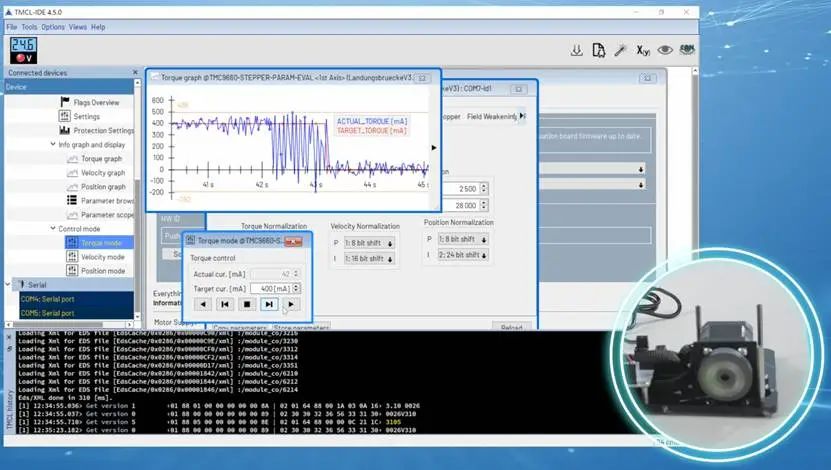Open the wizard wand tool in toolbar
Screen dimensions: 831x470
[x=620, y=50]
